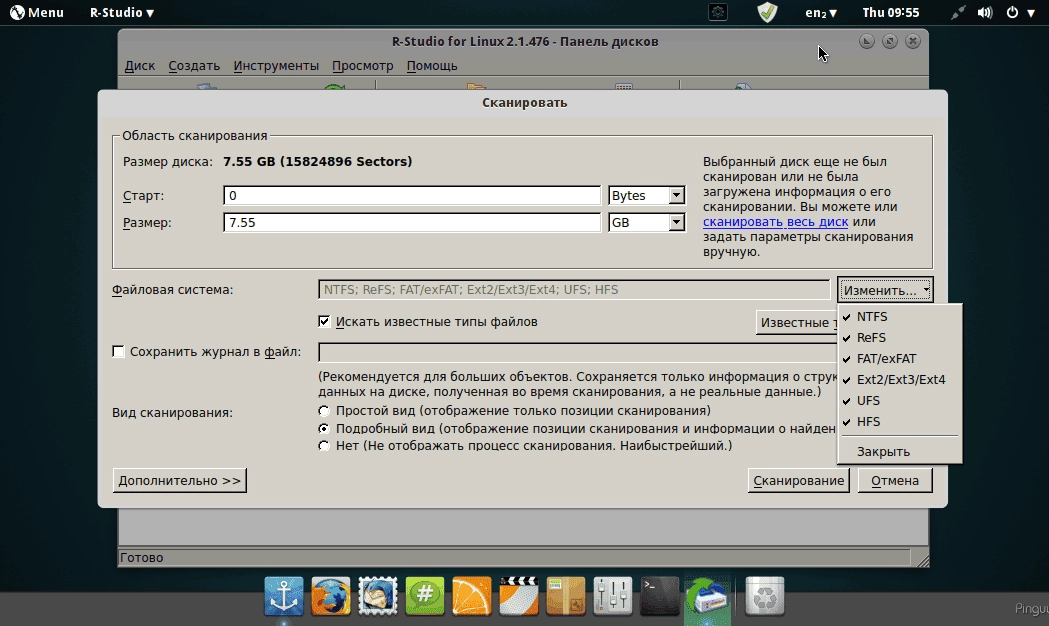Uncheck NTFS in the file system list
1049x626 pixels.
click(899, 316)
